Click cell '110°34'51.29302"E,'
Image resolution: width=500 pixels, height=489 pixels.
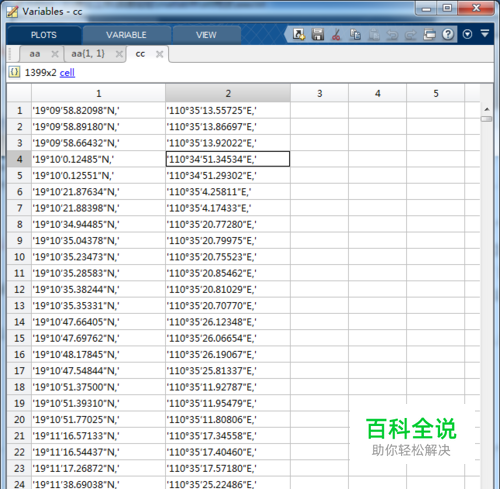(x=228, y=176)
